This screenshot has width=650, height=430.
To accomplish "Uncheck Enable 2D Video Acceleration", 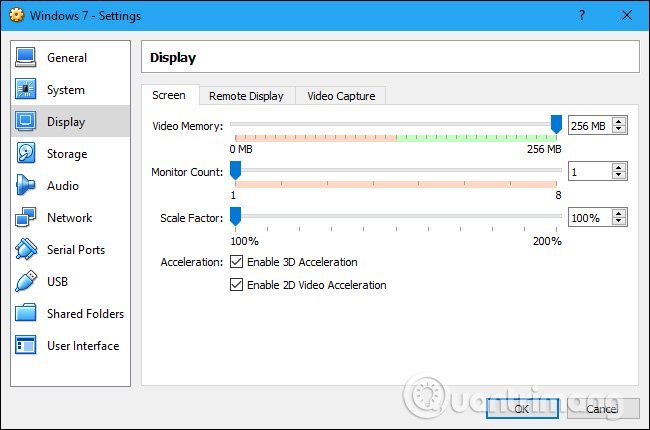I will pos(236,285).
